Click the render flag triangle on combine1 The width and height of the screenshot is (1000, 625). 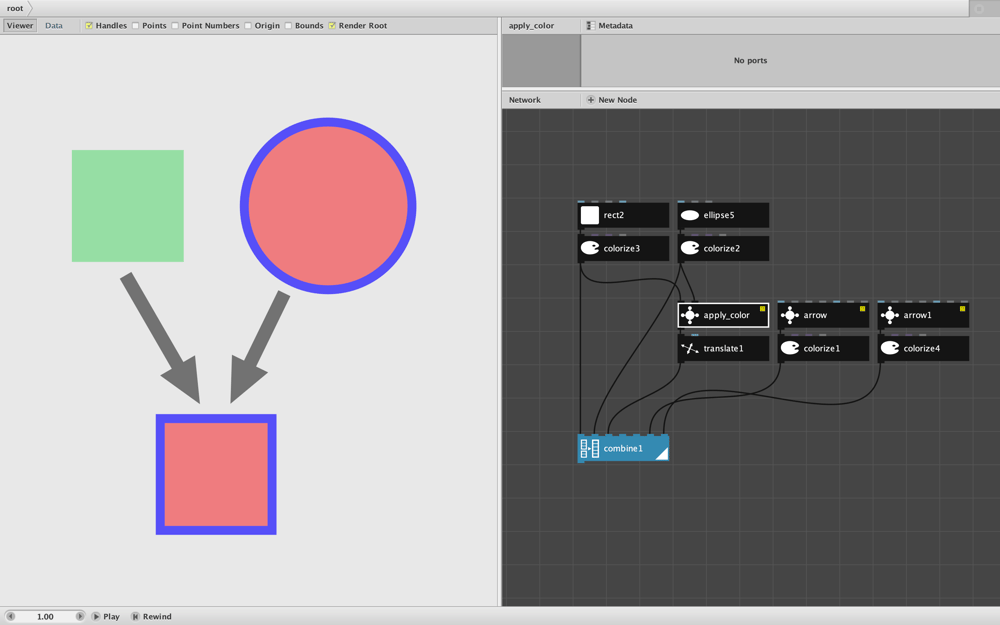click(x=661, y=453)
